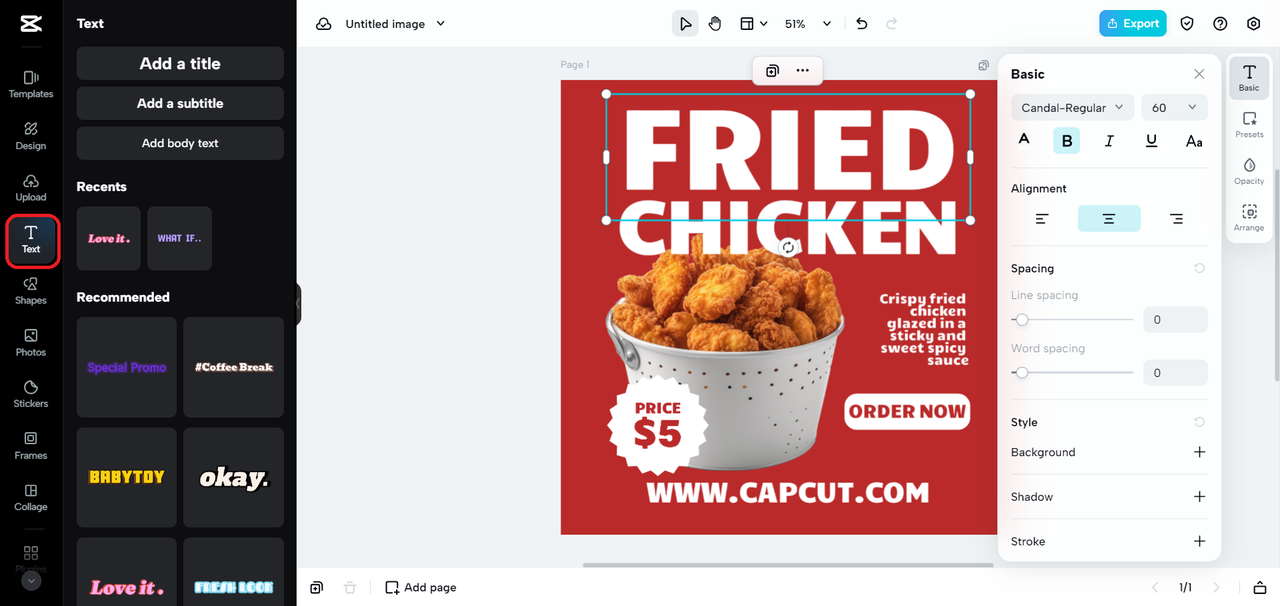Open the Opacity panel

(x=1249, y=171)
